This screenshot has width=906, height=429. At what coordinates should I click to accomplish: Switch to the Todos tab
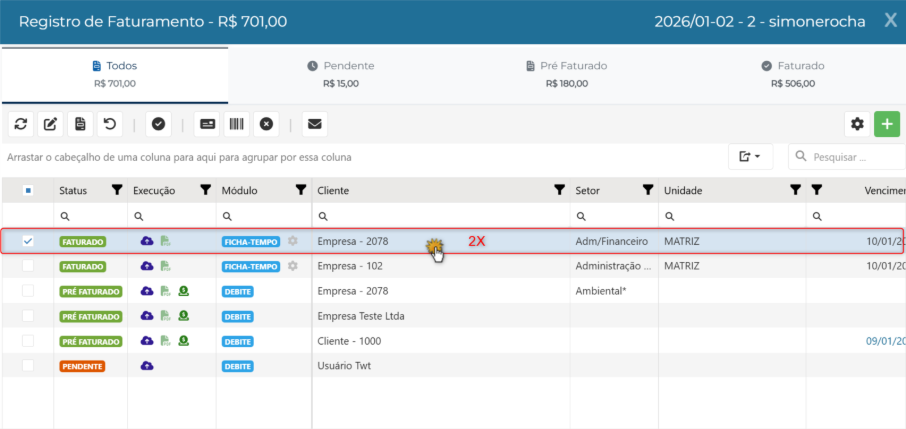(x=115, y=75)
